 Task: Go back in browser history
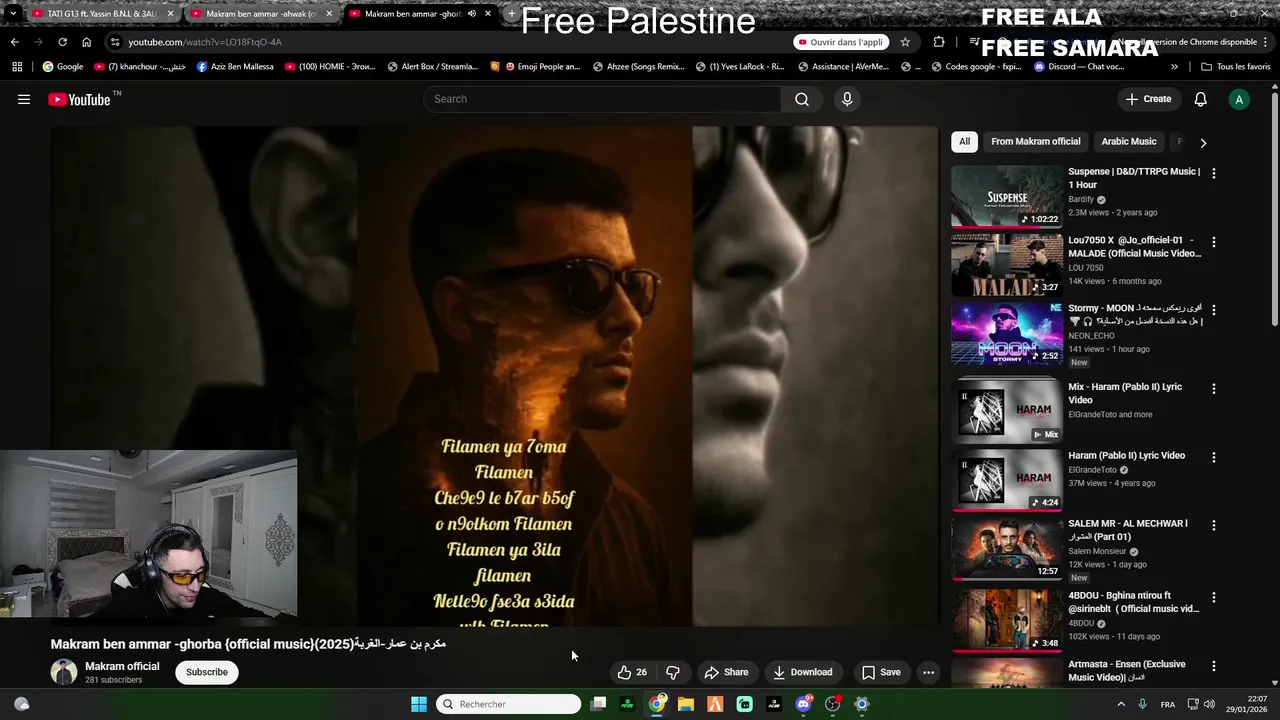click(x=14, y=42)
